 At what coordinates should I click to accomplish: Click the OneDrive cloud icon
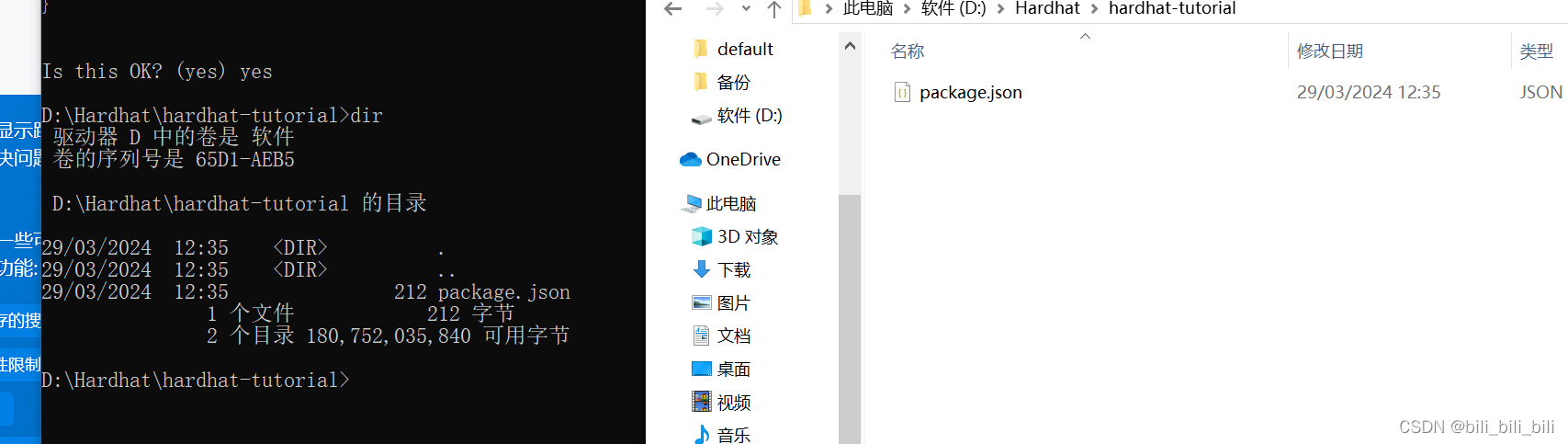tap(691, 159)
